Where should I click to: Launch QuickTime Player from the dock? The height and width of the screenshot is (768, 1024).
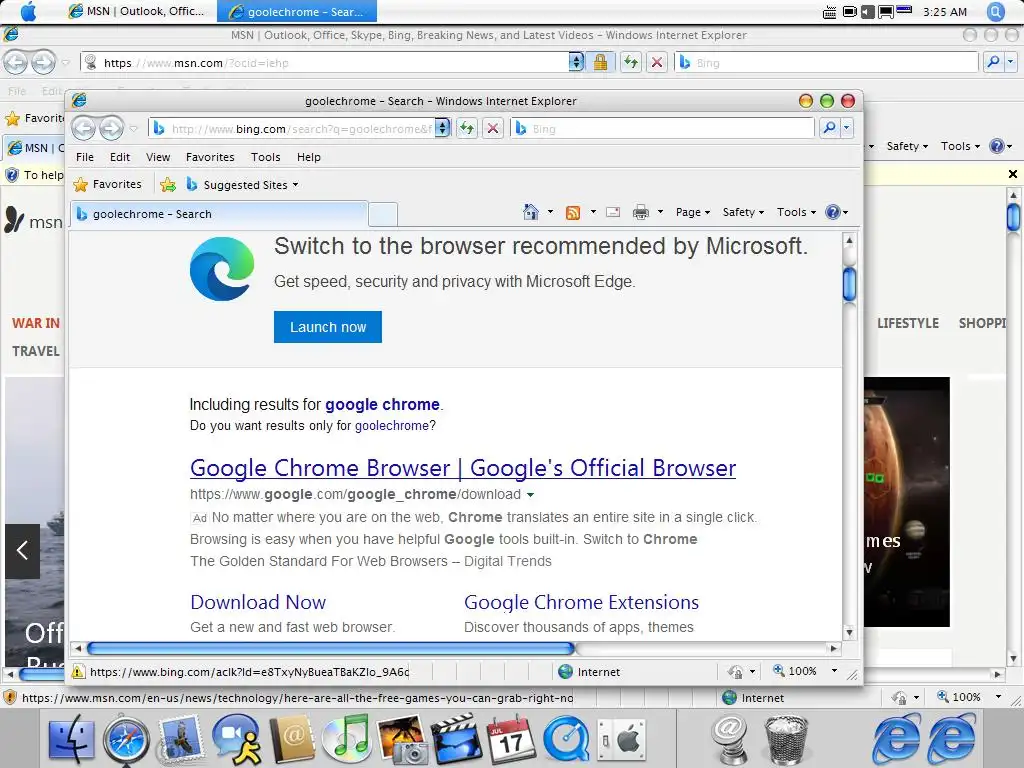click(x=566, y=740)
